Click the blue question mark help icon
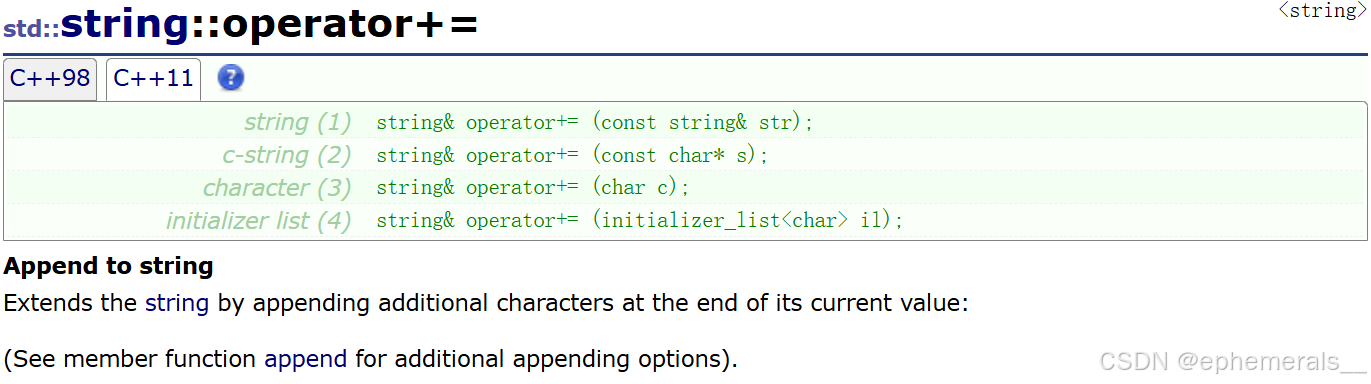Screen dimensions: 1371x384 231,78
